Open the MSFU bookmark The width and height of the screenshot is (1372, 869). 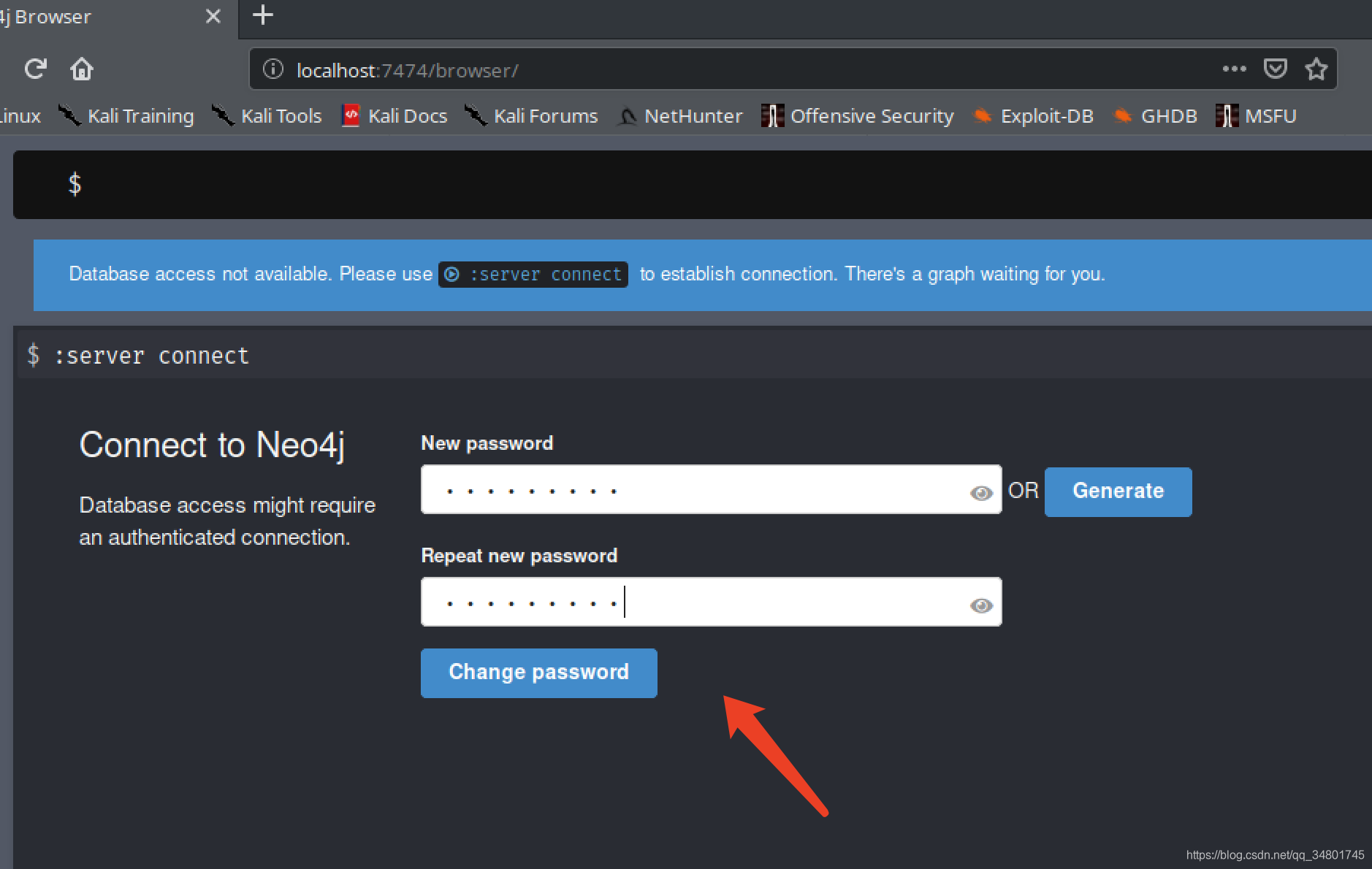click(x=1257, y=115)
